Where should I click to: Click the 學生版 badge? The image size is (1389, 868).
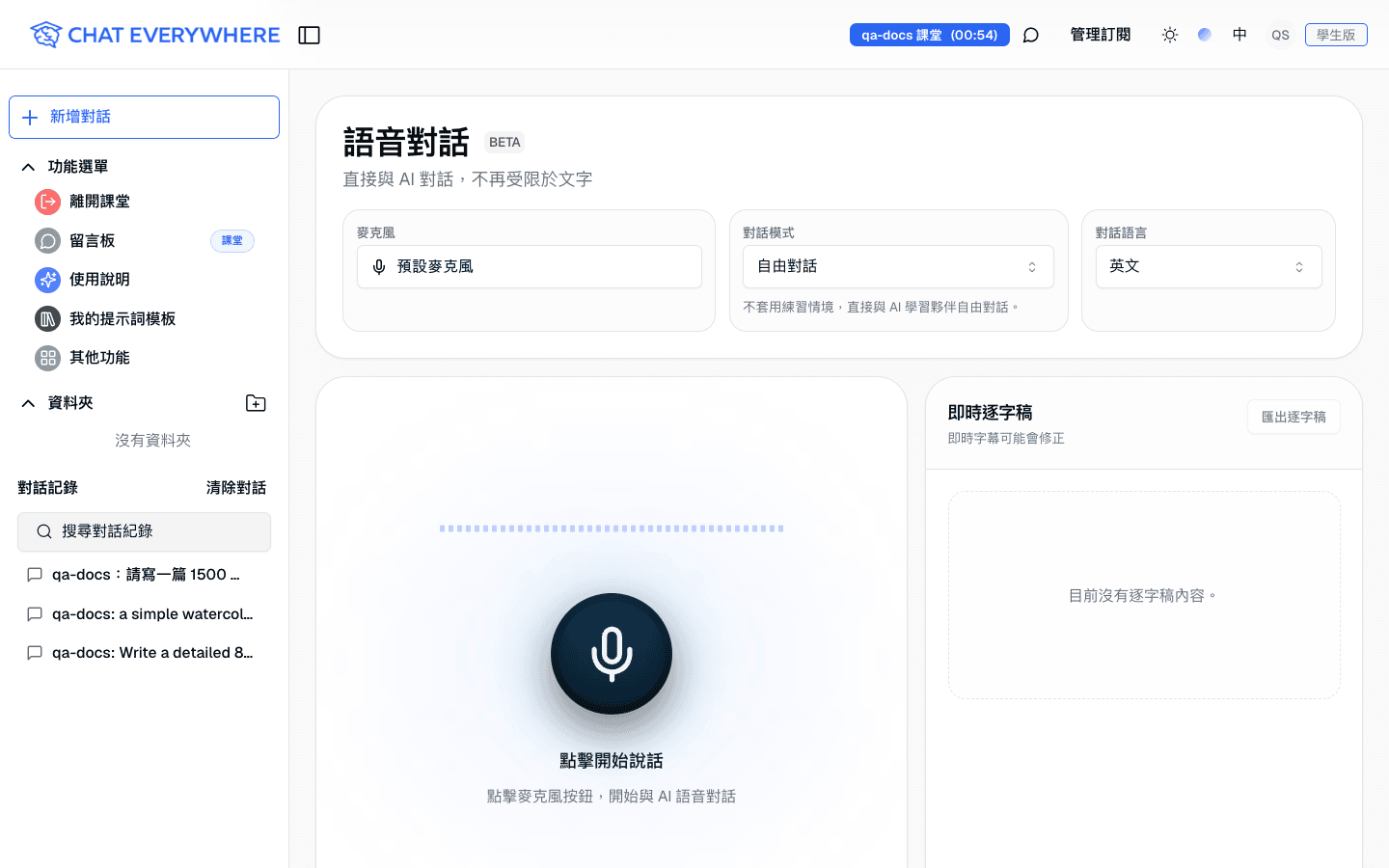point(1336,35)
